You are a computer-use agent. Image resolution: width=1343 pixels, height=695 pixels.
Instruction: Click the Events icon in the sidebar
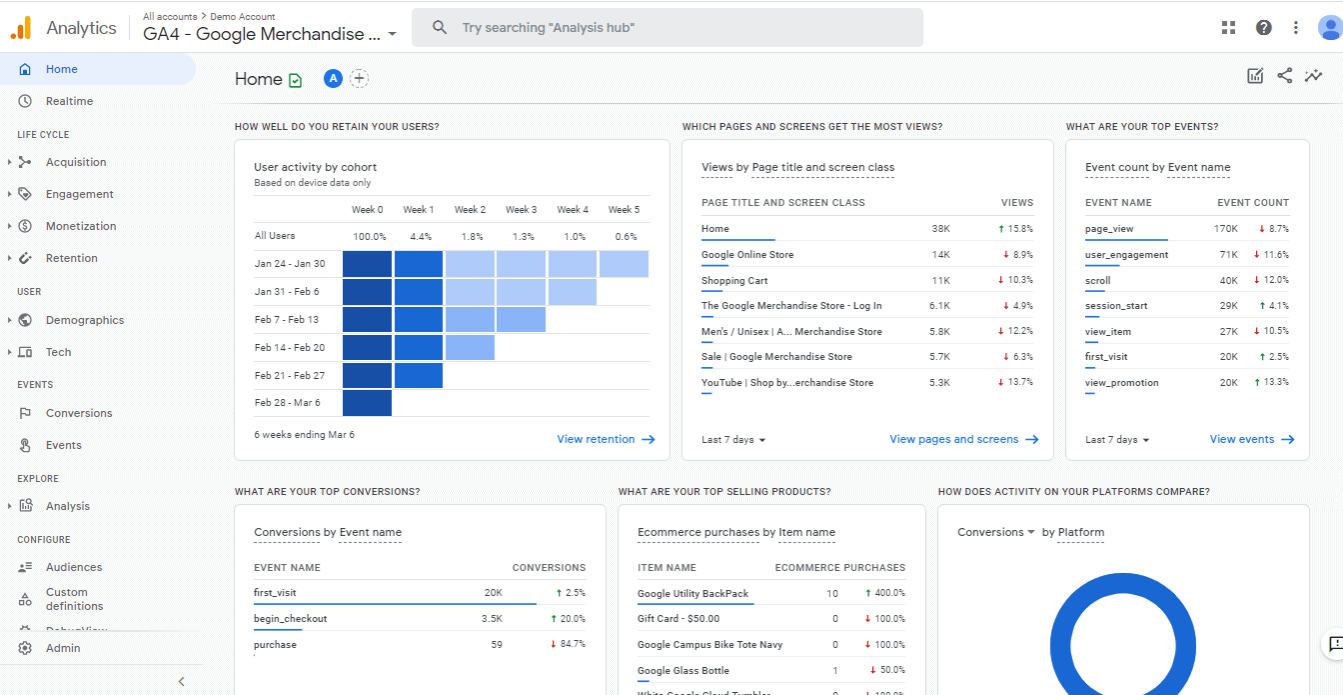[x=25, y=445]
